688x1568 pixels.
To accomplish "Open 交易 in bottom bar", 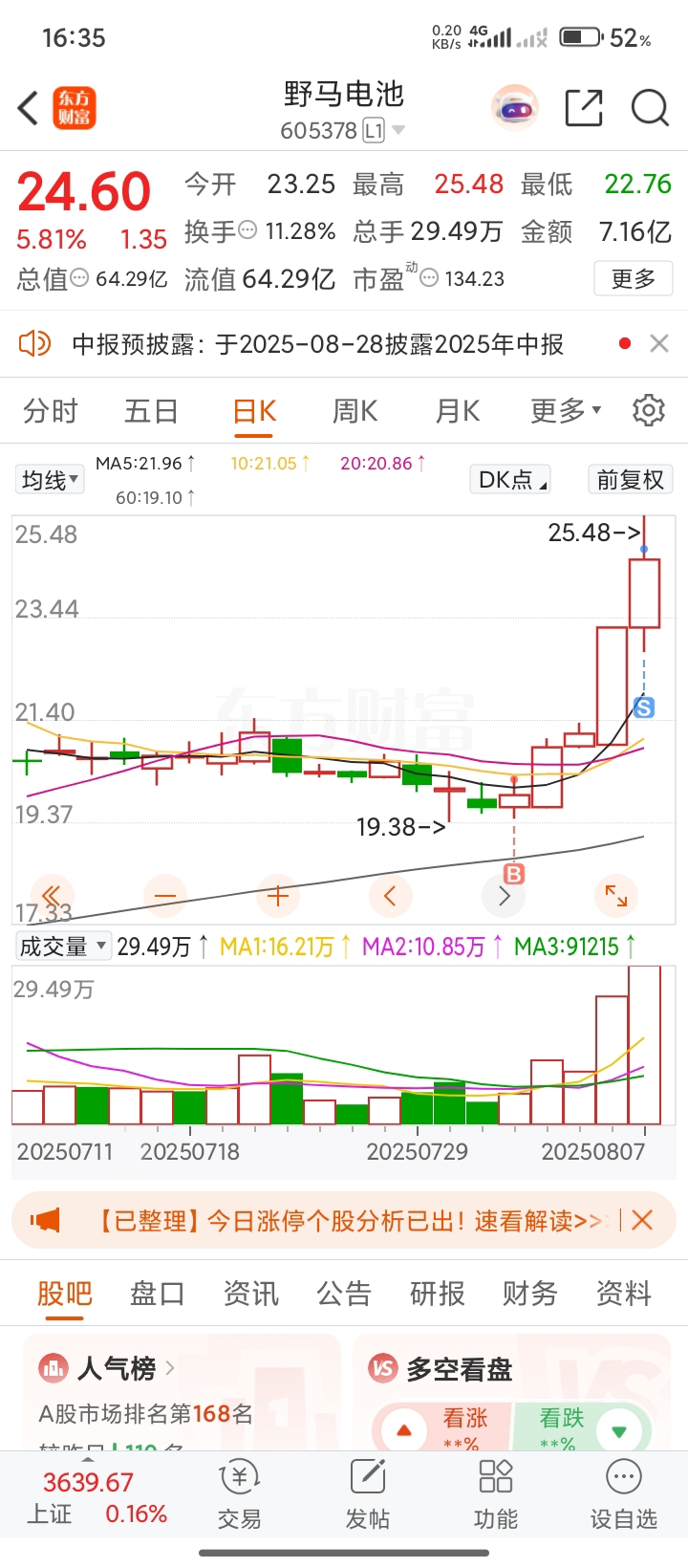I will pos(239,1494).
